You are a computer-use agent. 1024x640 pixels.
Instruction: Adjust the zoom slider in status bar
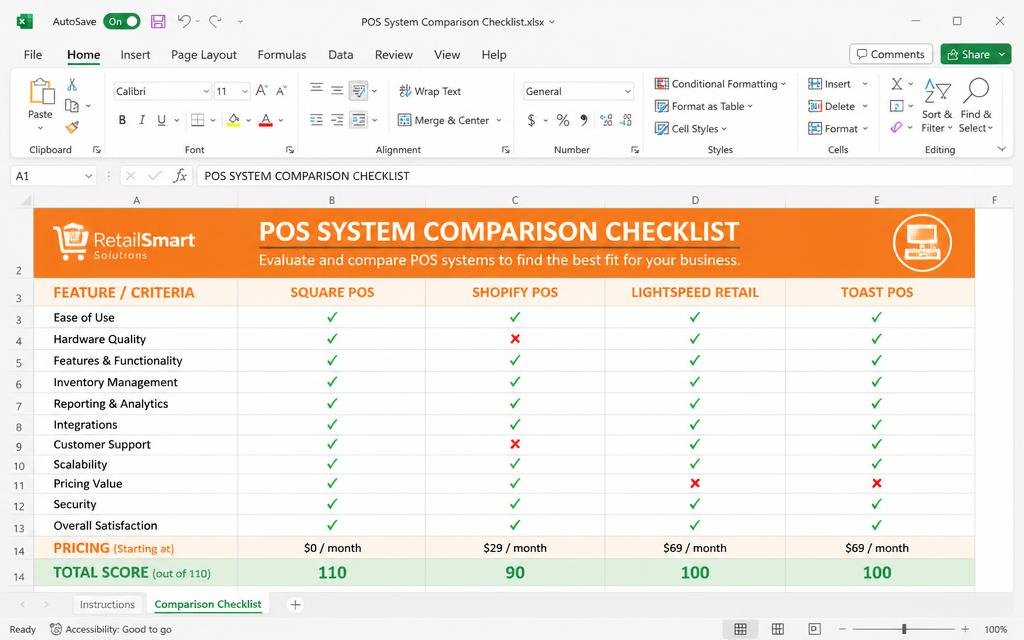[x=904, y=629]
